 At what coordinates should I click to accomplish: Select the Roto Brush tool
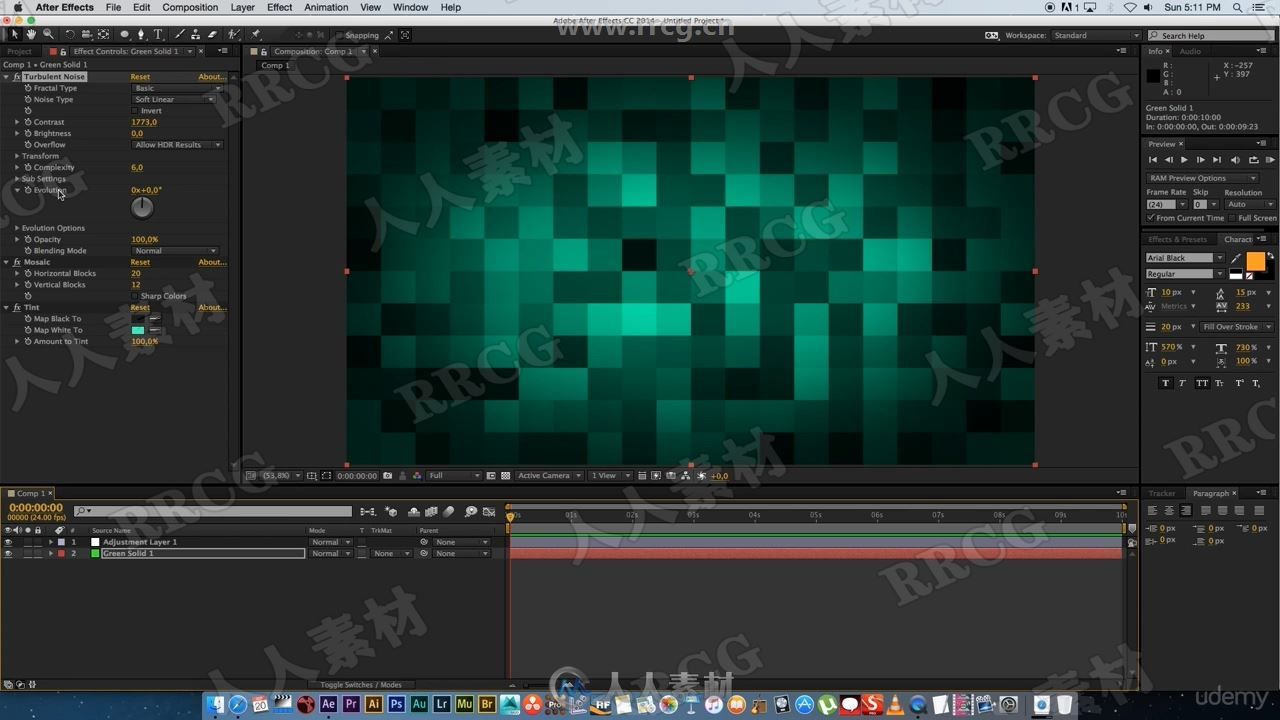(x=234, y=34)
